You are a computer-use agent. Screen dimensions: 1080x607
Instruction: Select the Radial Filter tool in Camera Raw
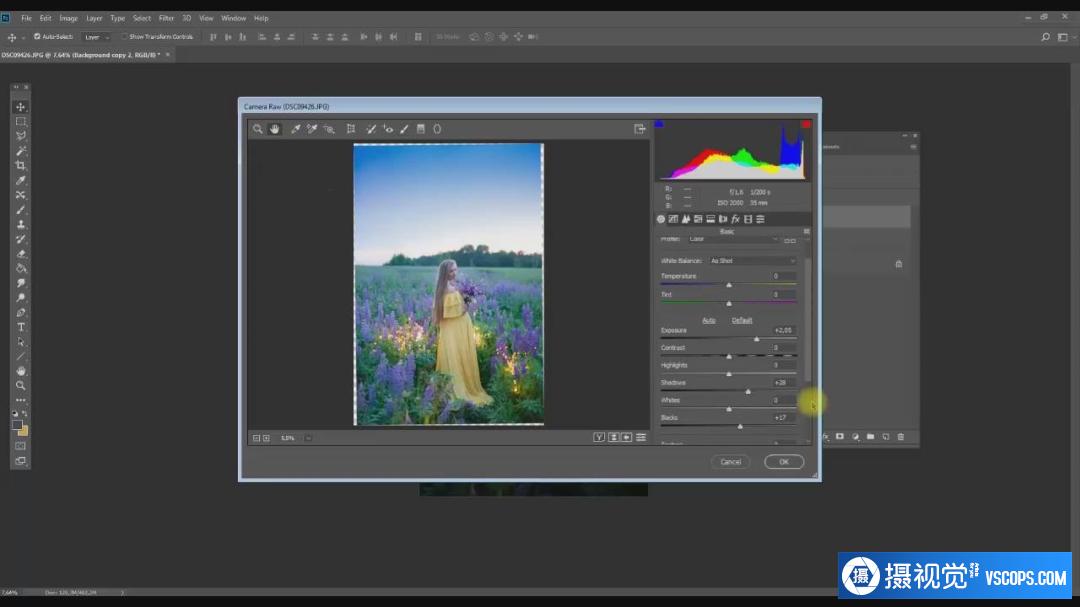click(437, 129)
